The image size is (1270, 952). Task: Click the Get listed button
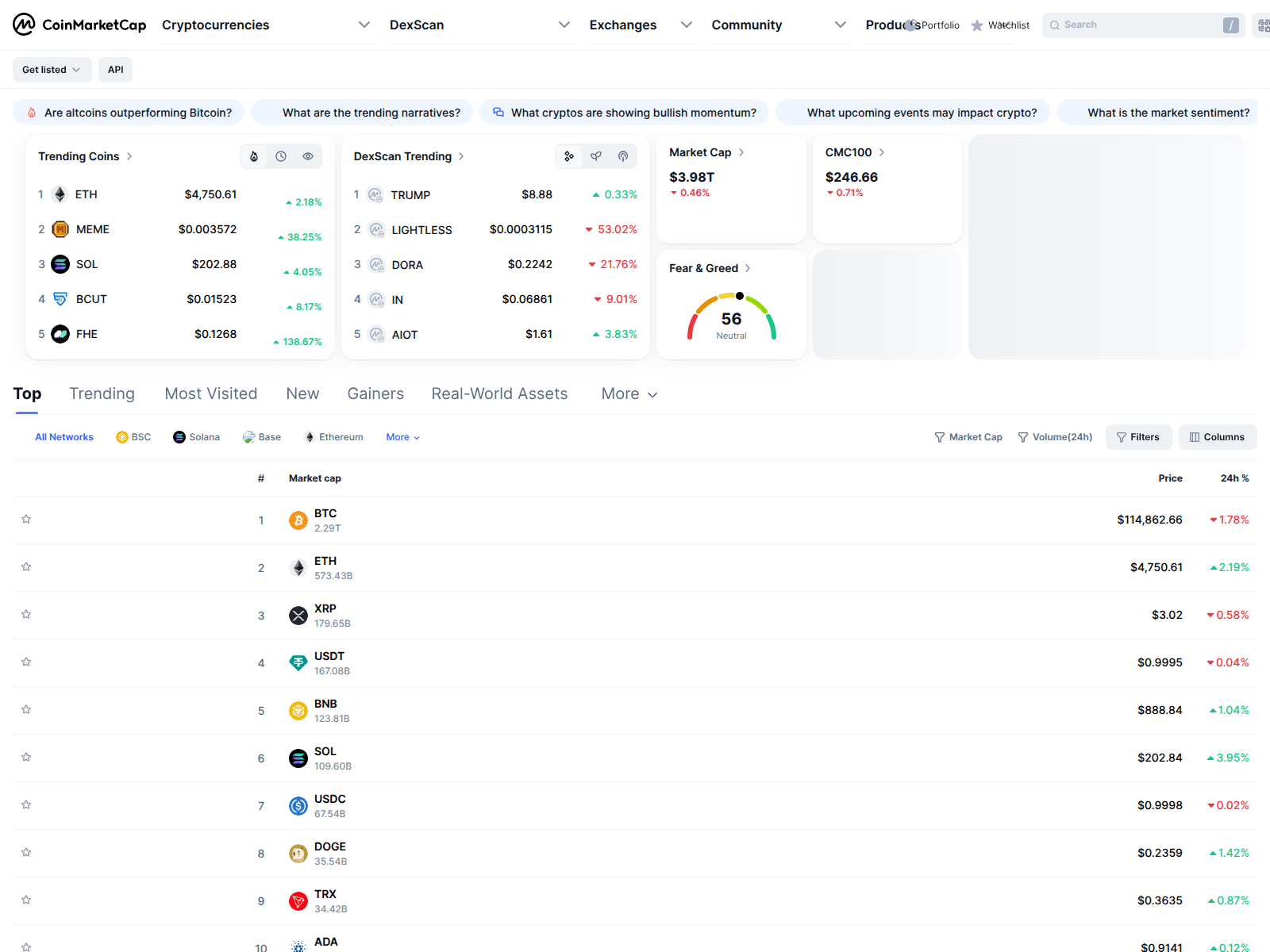coord(51,70)
